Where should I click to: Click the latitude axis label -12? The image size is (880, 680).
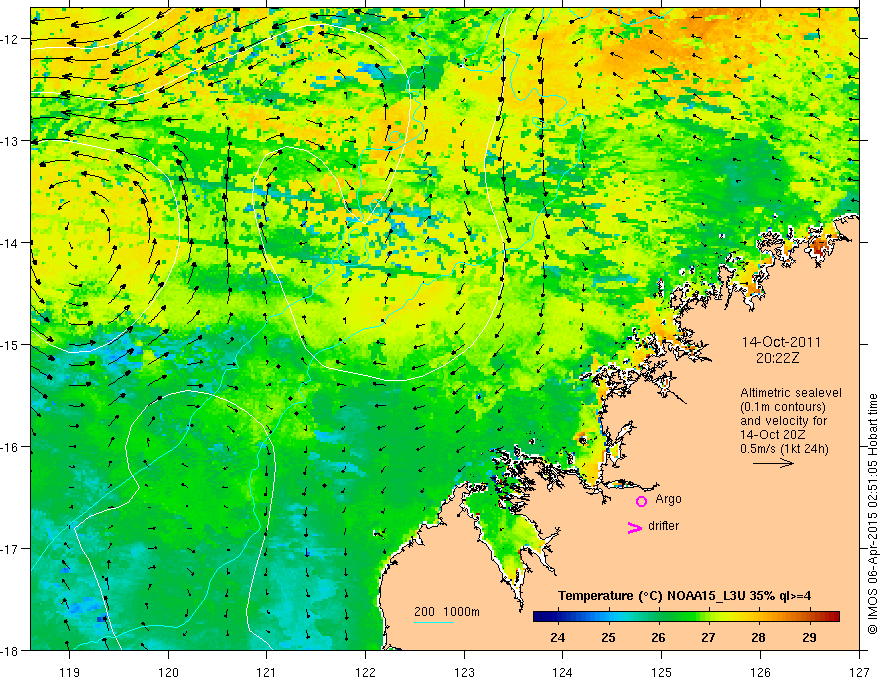tap(9, 39)
